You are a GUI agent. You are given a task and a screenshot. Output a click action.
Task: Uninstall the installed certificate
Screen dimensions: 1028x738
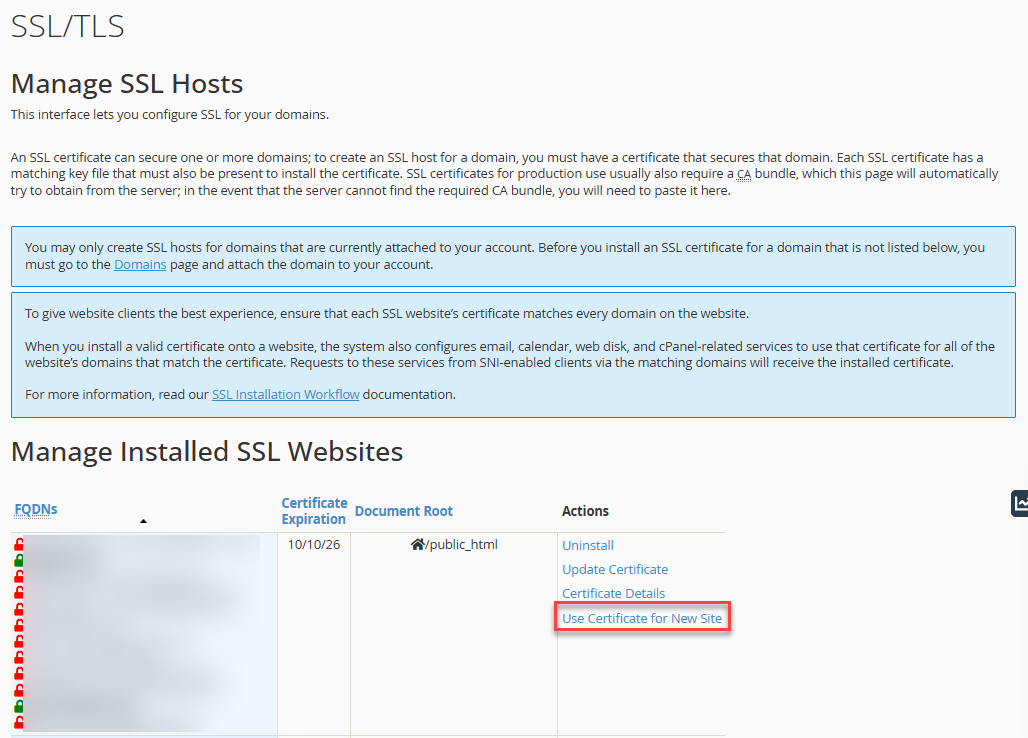pyautogui.click(x=588, y=545)
